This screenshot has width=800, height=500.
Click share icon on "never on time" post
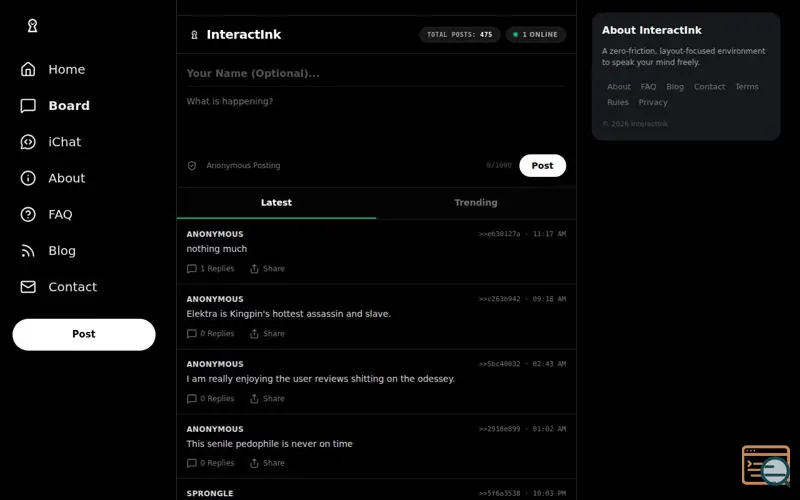click(254, 463)
